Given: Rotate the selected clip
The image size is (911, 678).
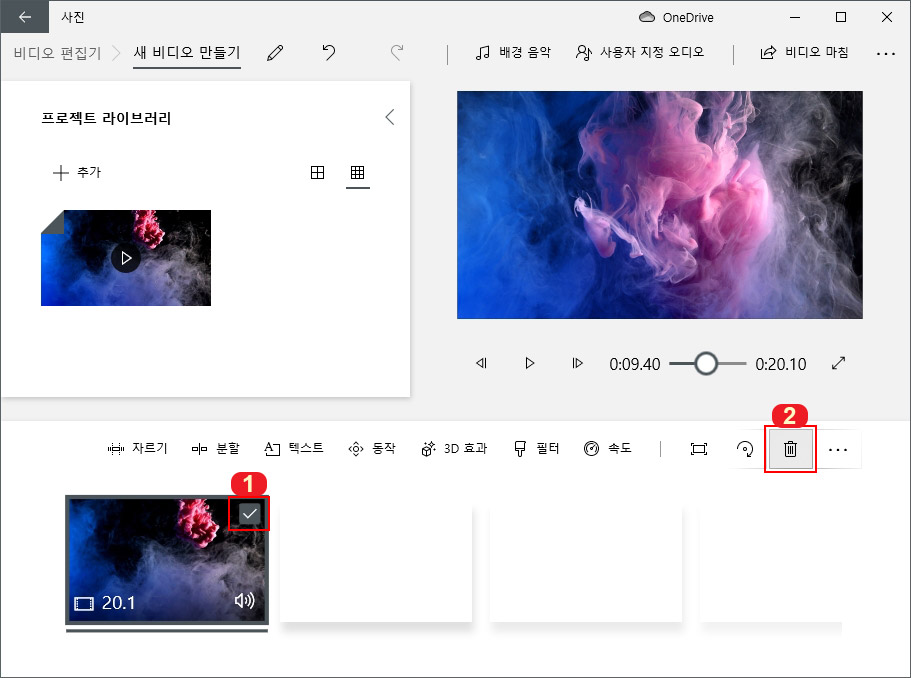Looking at the screenshot, I should [745, 449].
